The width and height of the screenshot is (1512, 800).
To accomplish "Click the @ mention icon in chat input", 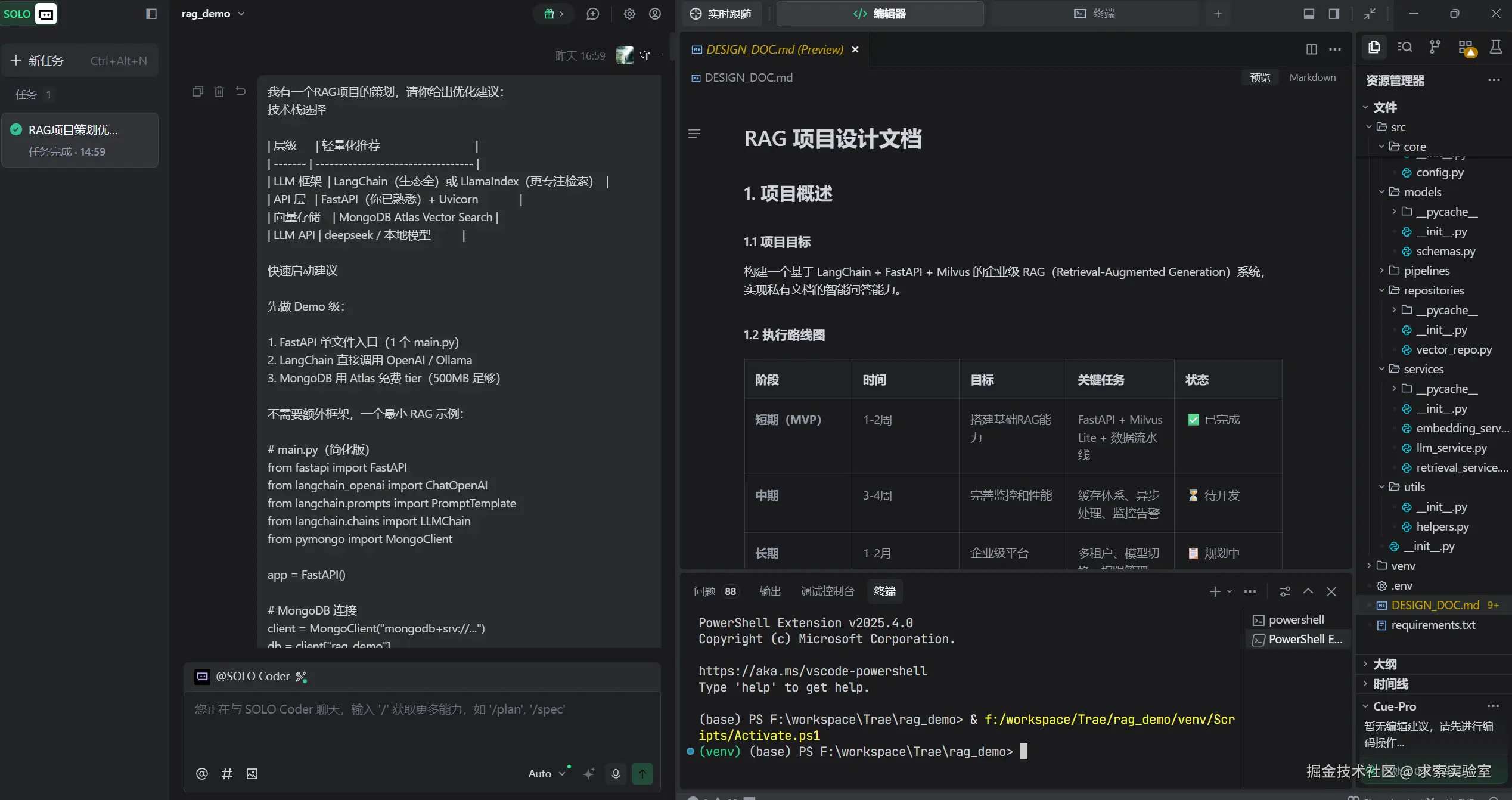I will (x=202, y=773).
